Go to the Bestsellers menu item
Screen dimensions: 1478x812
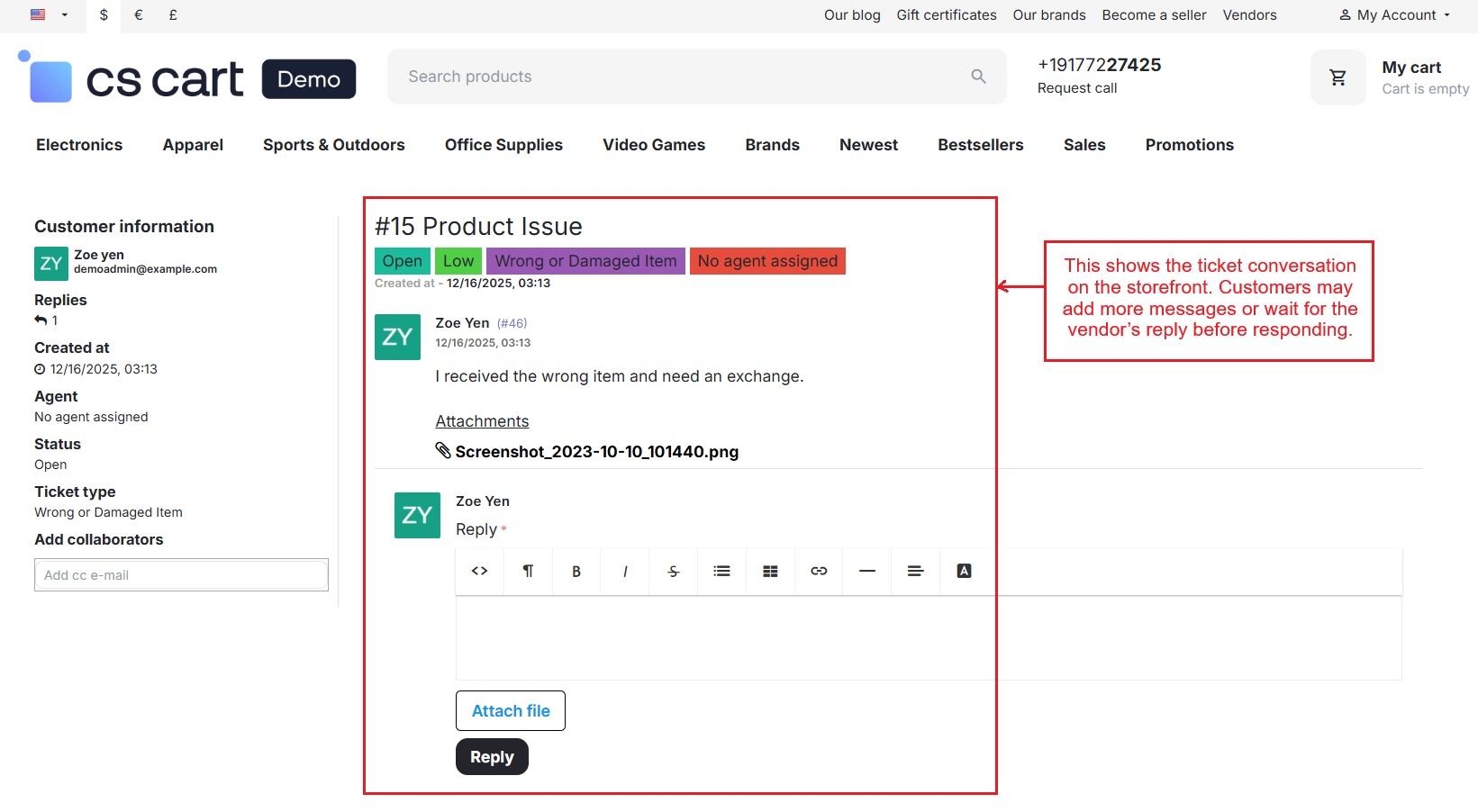[980, 145]
